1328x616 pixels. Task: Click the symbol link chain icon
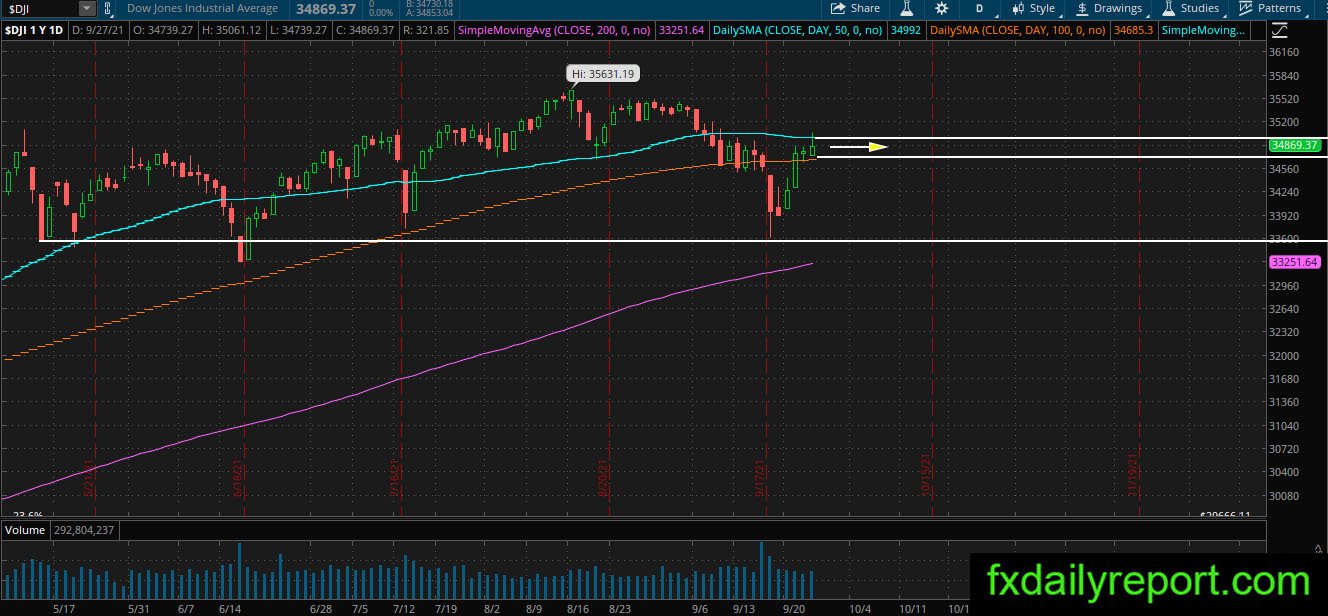[x=107, y=8]
